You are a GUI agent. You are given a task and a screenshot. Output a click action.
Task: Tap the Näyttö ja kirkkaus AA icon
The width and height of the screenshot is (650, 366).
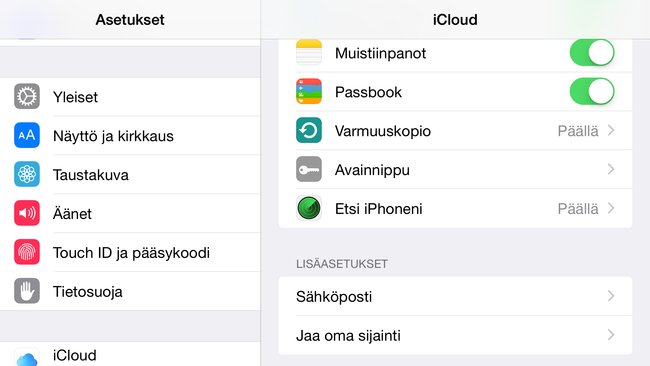(x=27, y=135)
